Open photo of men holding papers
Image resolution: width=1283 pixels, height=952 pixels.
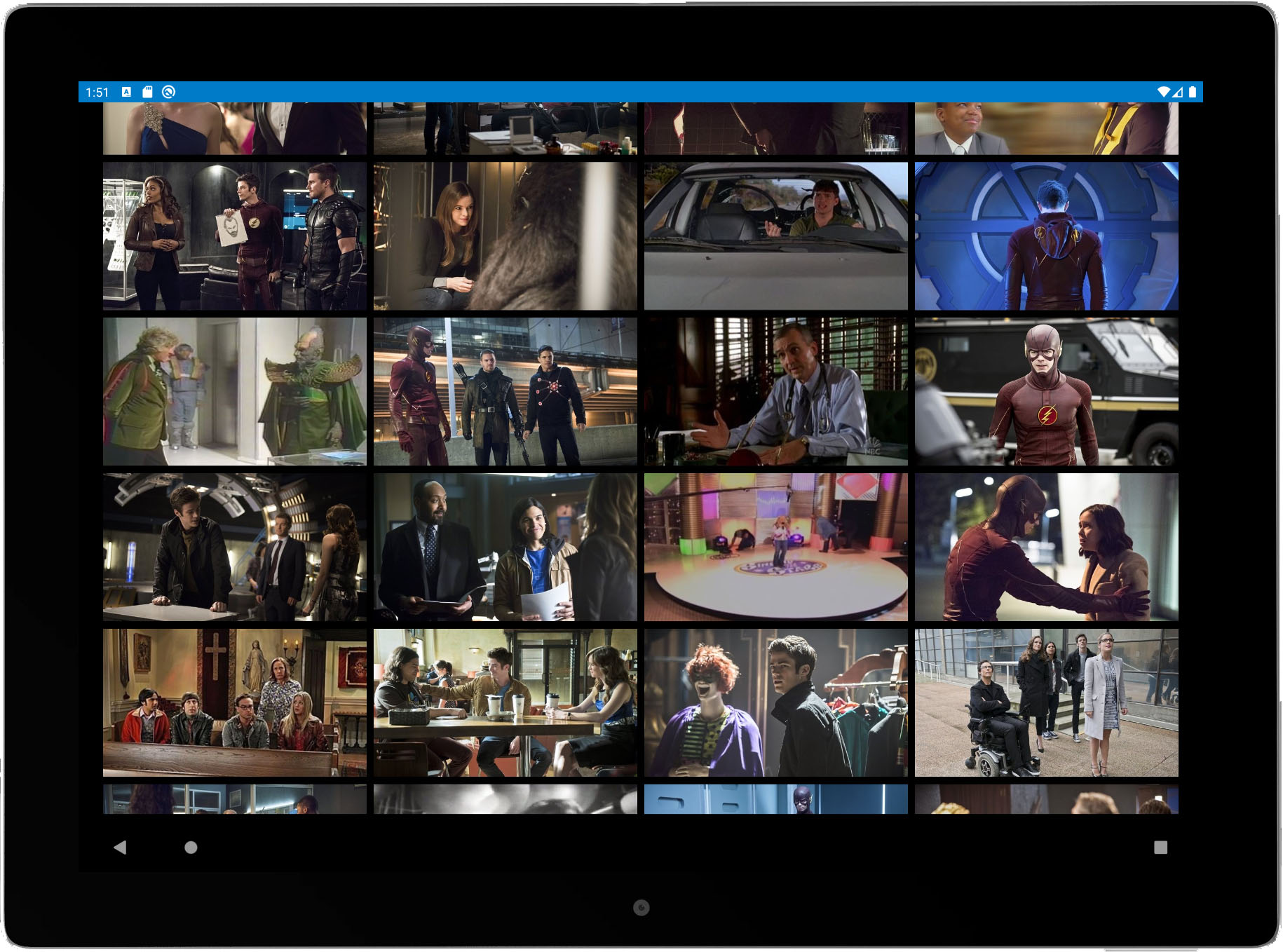tap(505, 548)
